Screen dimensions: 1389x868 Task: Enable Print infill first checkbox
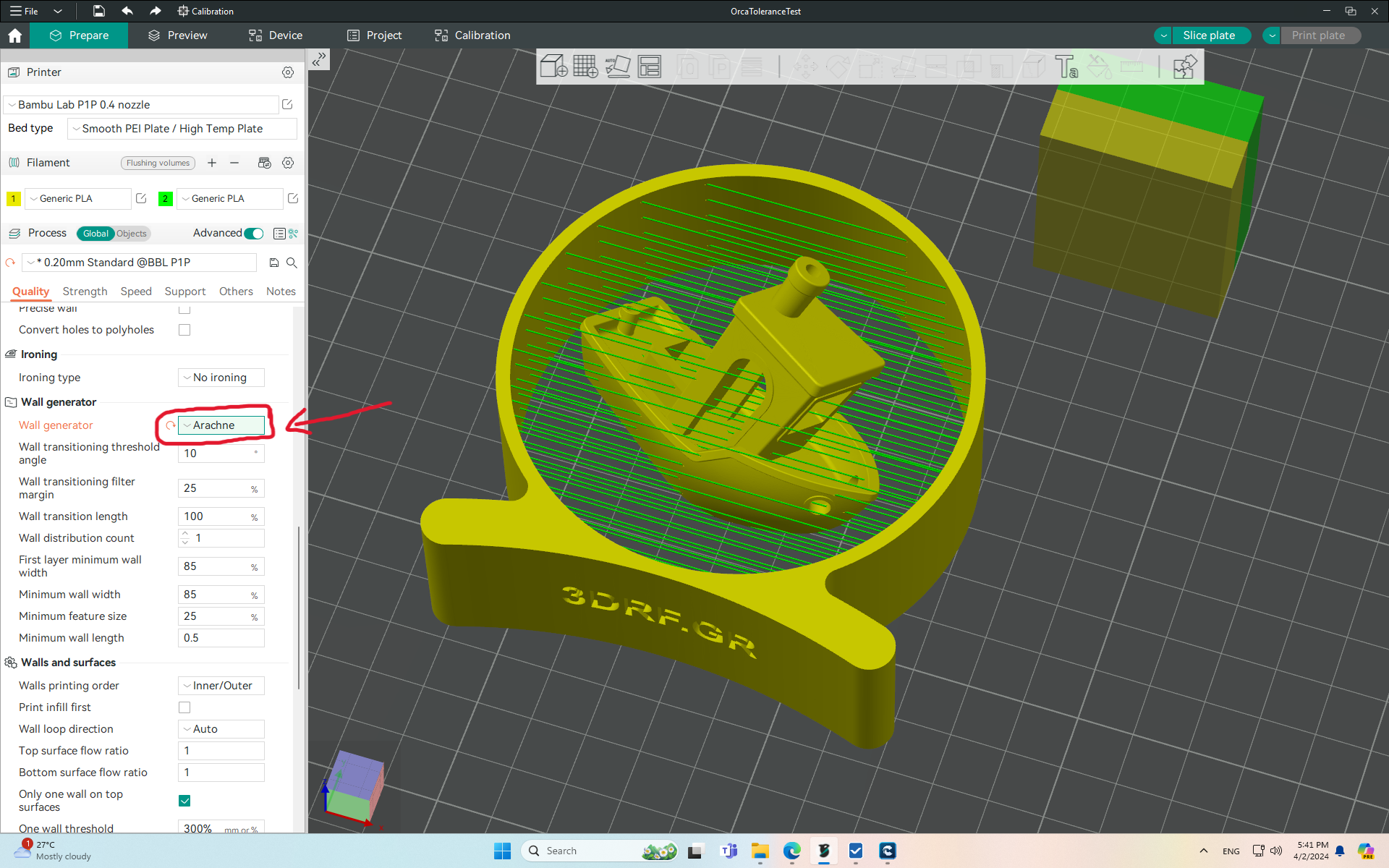[184, 707]
